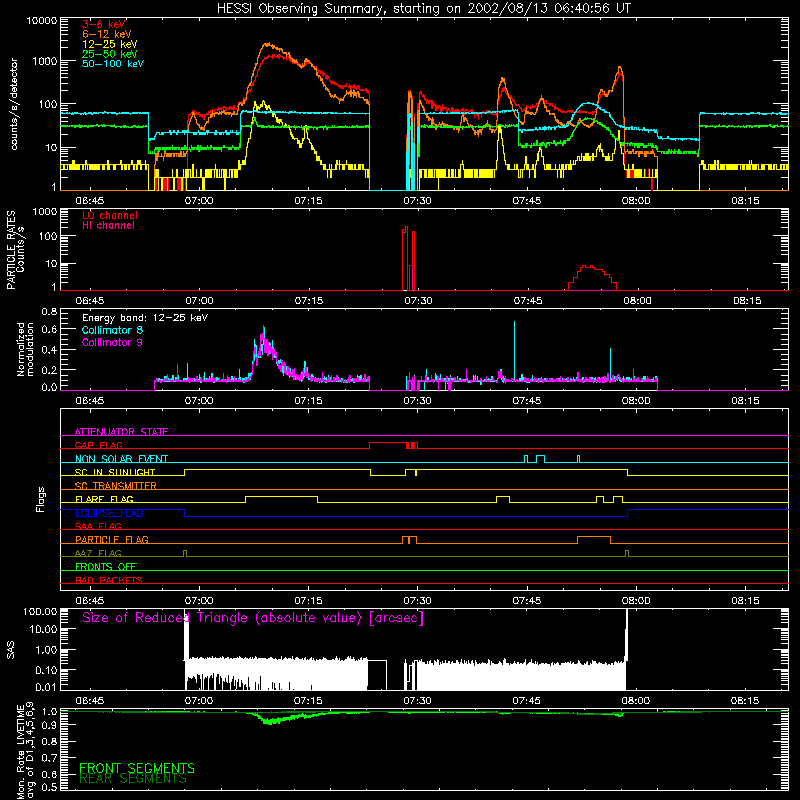Select the dim REAR SEGMENTS legend text

pos(133,779)
